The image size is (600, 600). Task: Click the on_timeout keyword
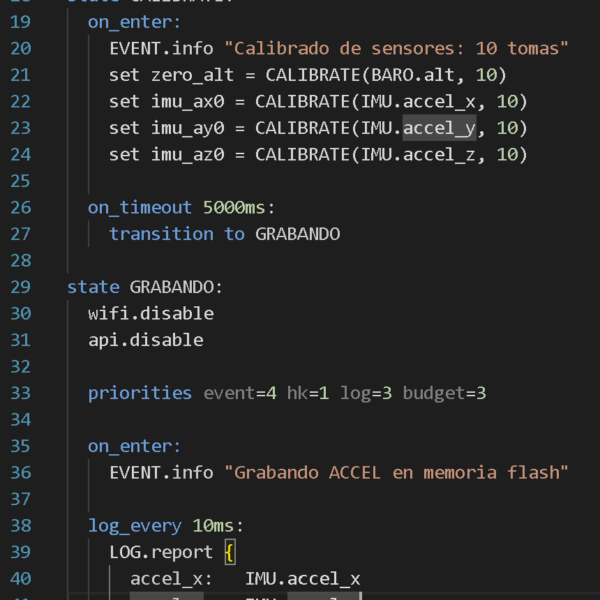[140, 208]
